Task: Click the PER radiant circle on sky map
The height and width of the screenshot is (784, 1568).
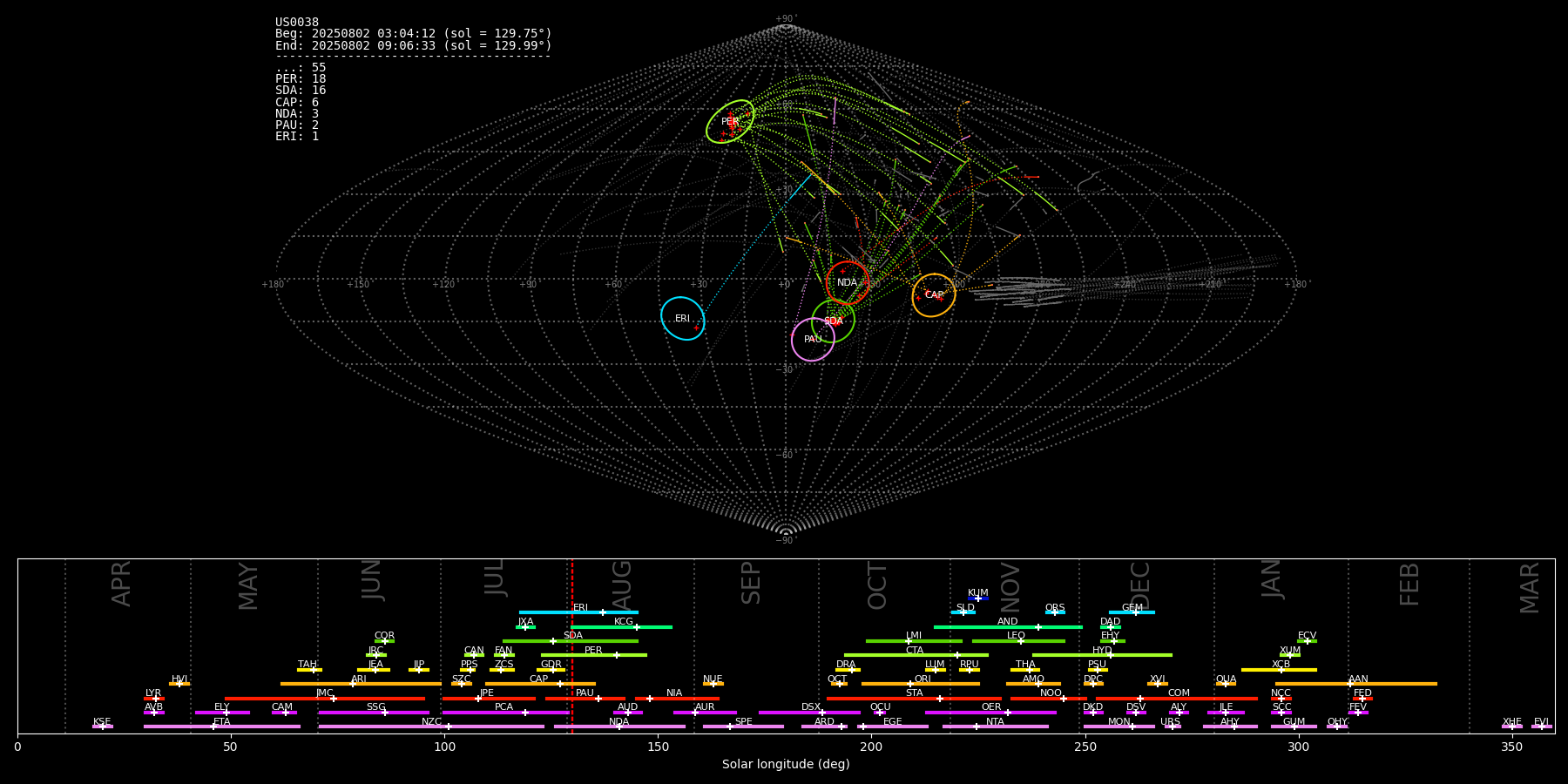Action: click(730, 121)
